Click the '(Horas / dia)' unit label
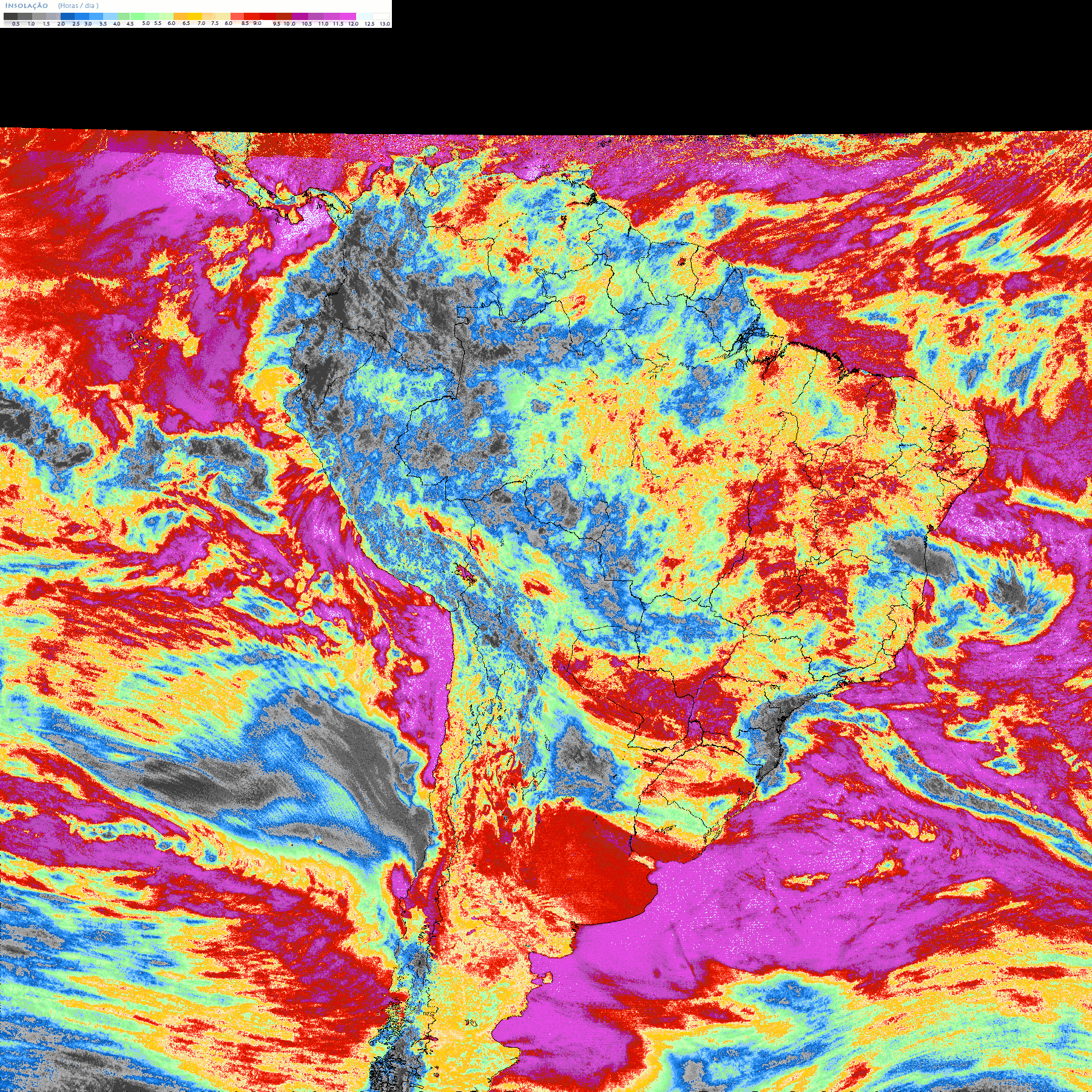Screen dimensions: 1092x1092 click(x=78, y=5)
